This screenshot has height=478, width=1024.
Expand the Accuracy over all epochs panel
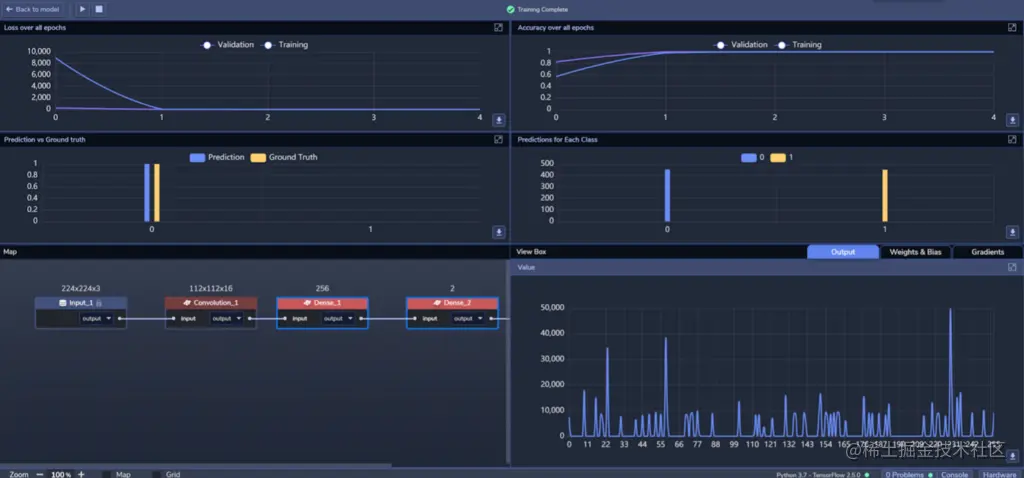(1012, 27)
